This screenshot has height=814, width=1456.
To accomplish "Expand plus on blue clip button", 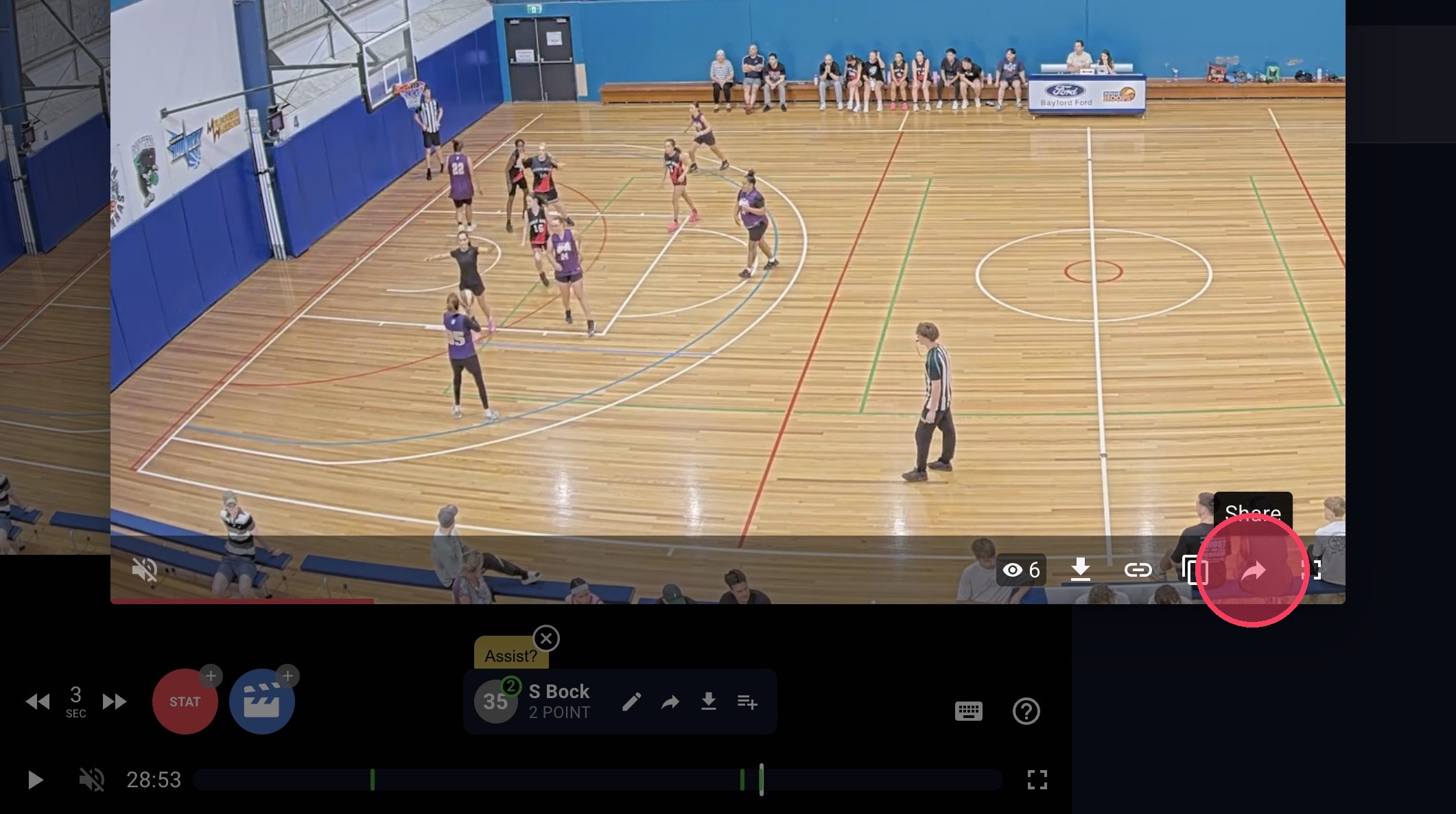I will coord(287,676).
